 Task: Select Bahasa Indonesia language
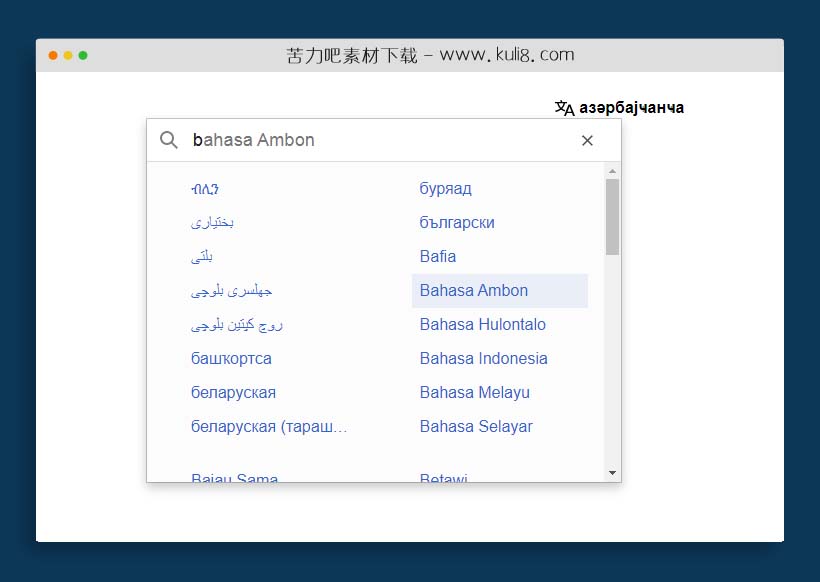484,359
